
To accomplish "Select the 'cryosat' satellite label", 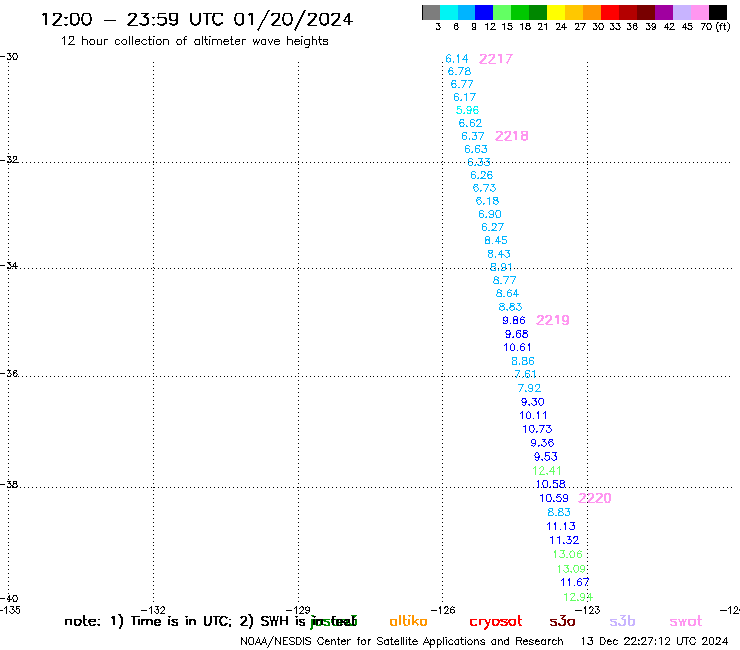I will click(496, 622).
